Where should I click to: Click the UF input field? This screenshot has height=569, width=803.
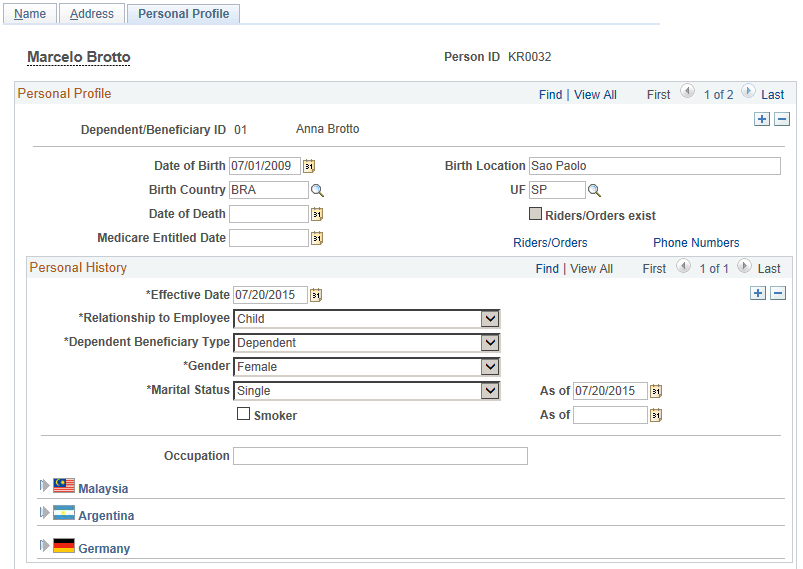[557, 190]
